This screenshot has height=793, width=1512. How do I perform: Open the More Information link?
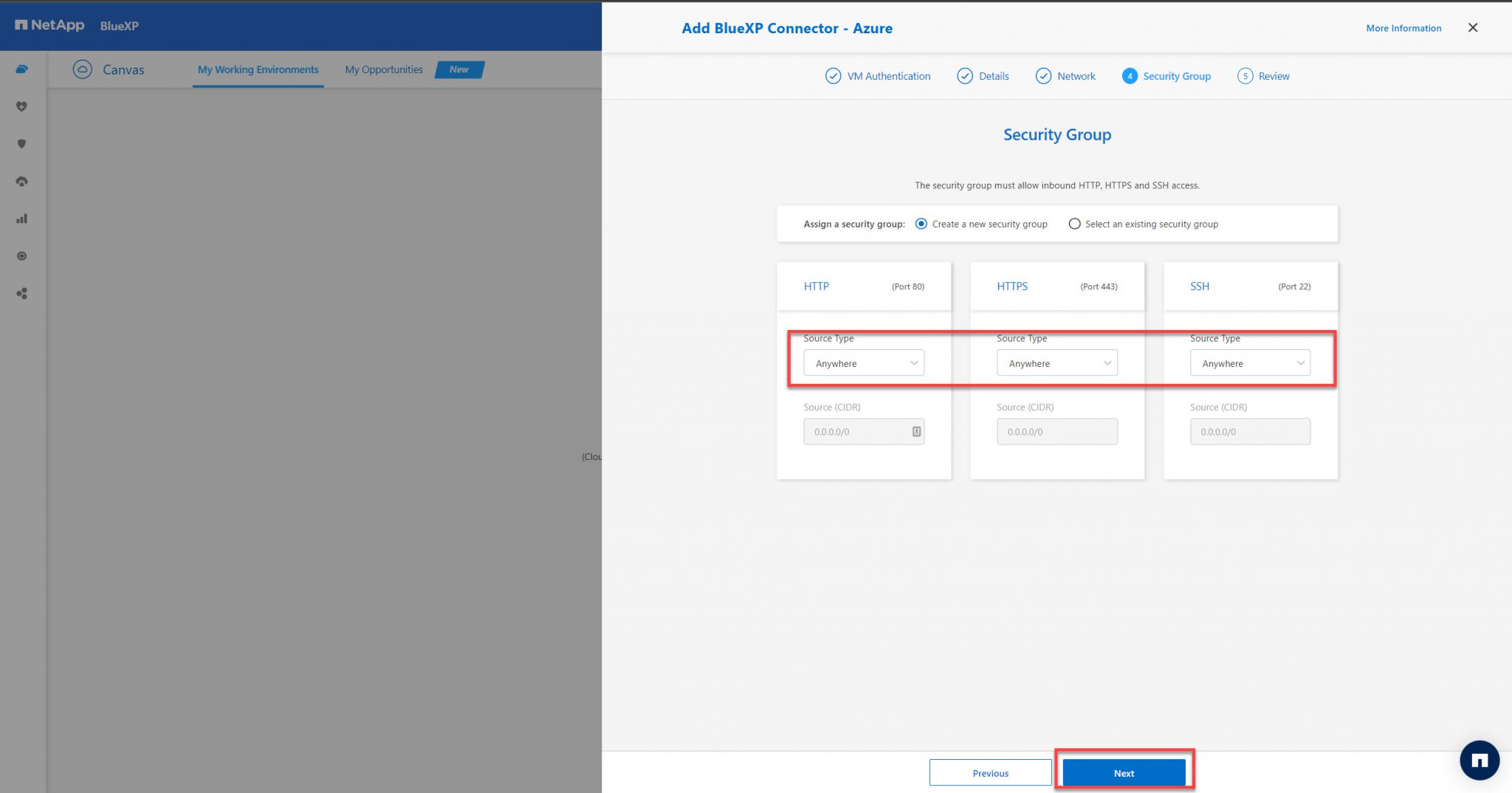1403,28
